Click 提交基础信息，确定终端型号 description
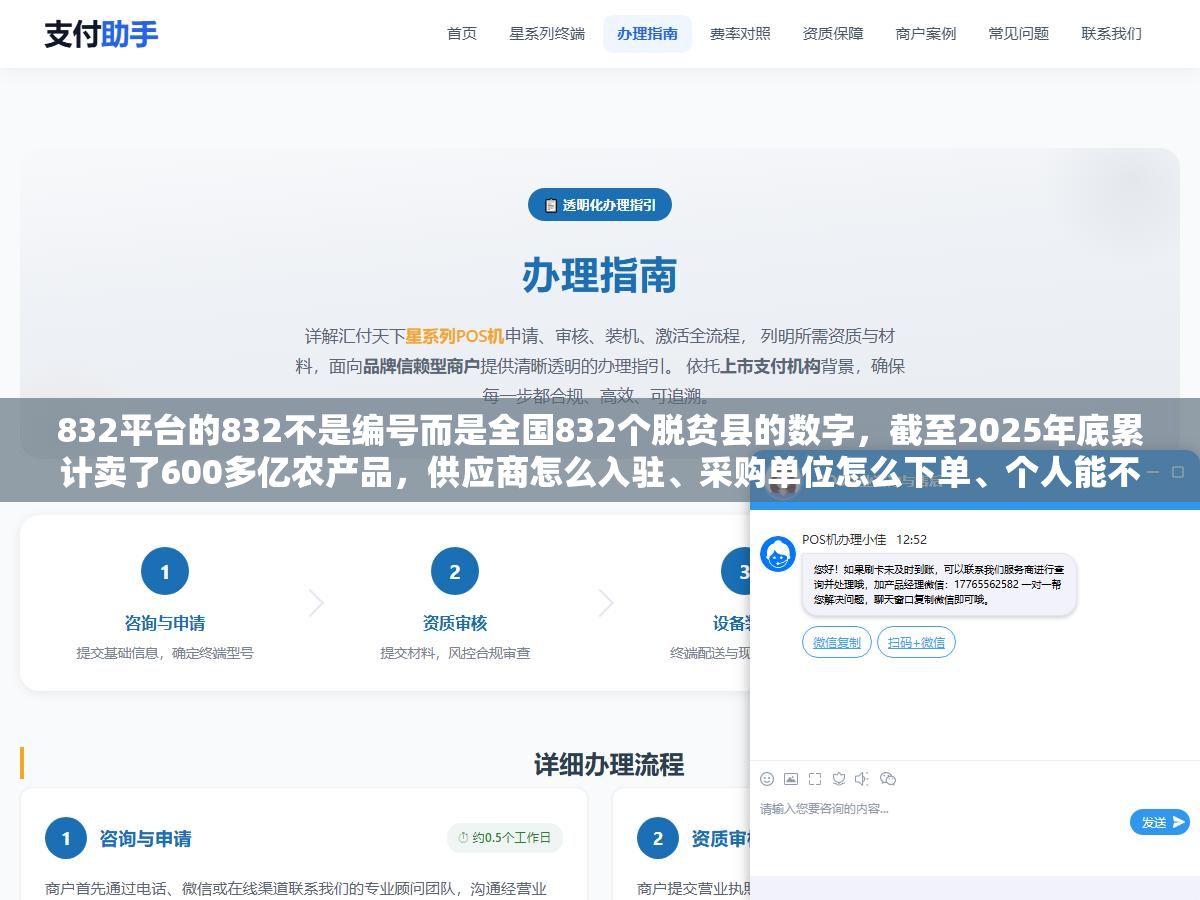 (165, 653)
